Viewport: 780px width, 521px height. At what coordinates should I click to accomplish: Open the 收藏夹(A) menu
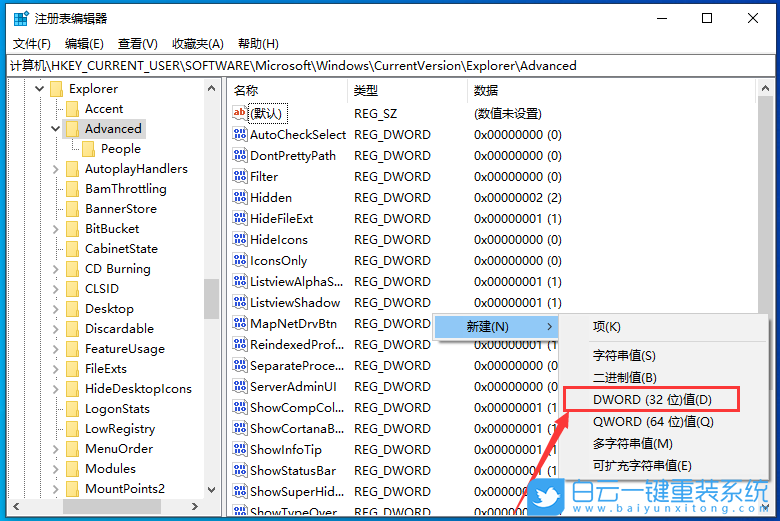tap(198, 44)
